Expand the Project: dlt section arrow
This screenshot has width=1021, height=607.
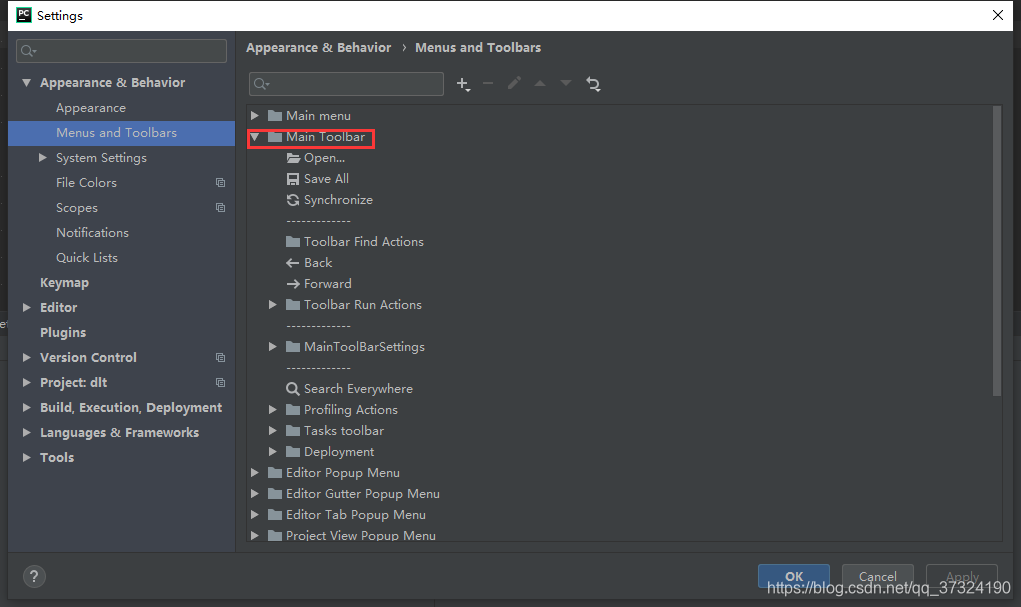click(27, 382)
